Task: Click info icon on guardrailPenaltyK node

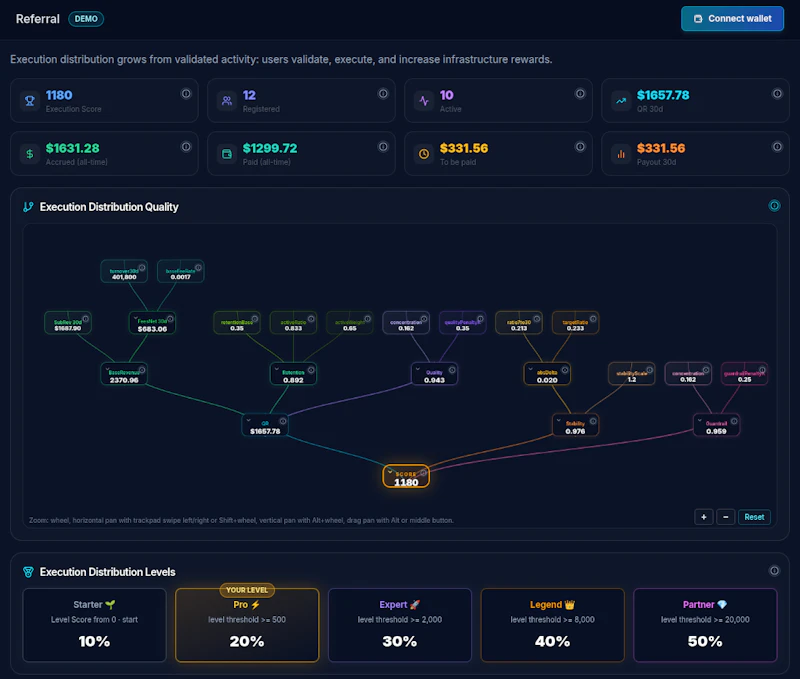Action: (762, 370)
